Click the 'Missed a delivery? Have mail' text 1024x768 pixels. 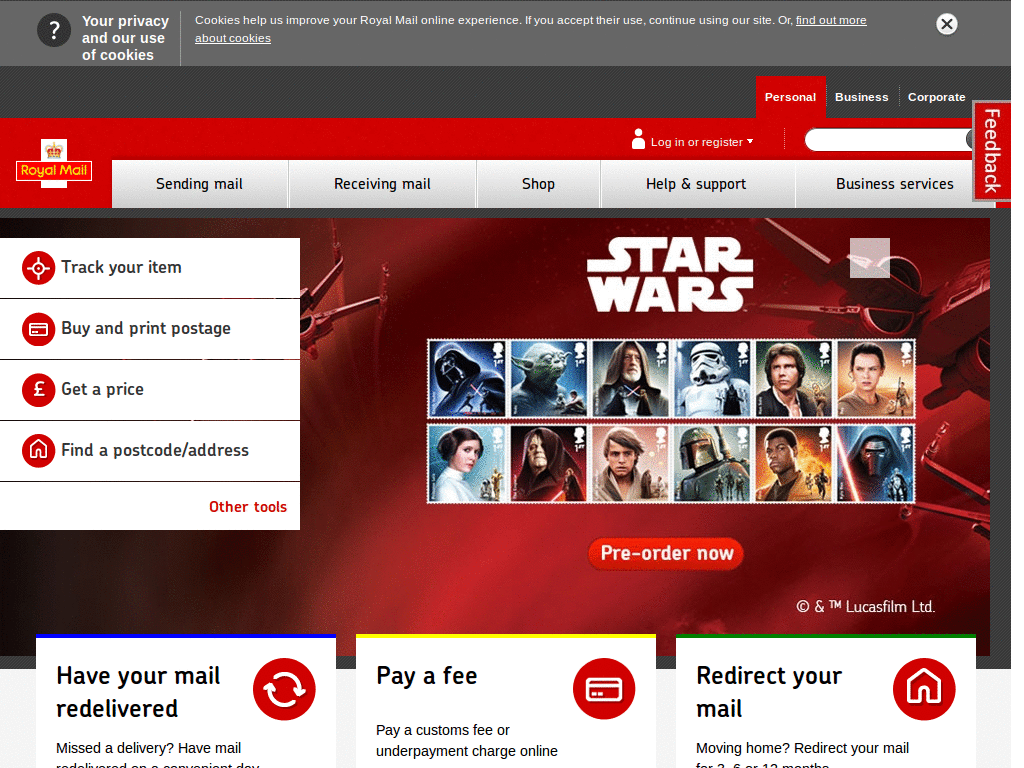coord(149,748)
